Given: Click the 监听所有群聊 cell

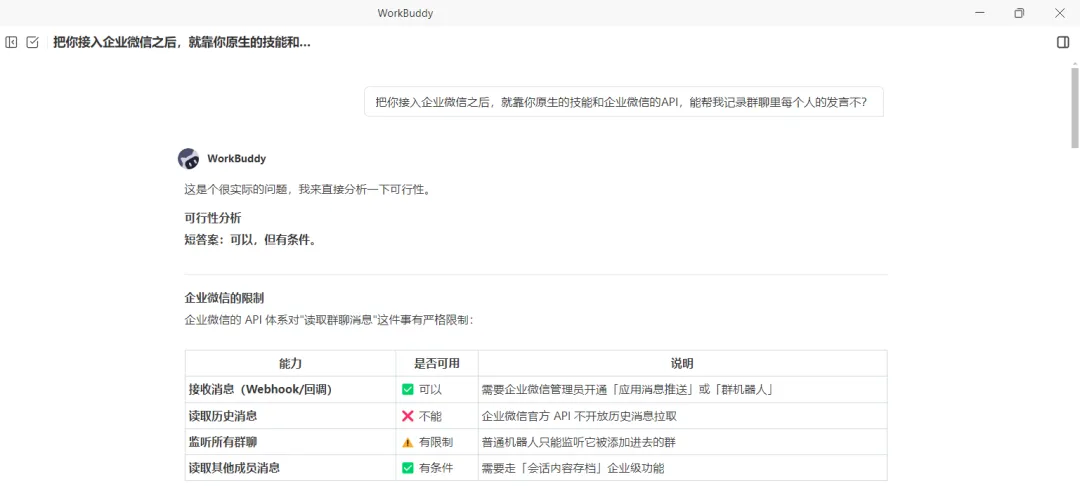Looking at the screenshot, I should (290, 442).
